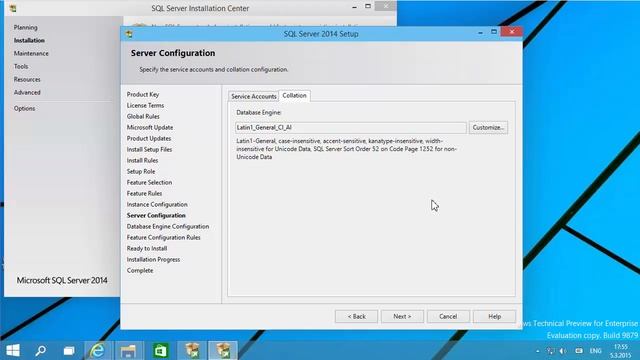Screen dimensions: 640x360
Task: Click the network tray icon
Action: 550,351
